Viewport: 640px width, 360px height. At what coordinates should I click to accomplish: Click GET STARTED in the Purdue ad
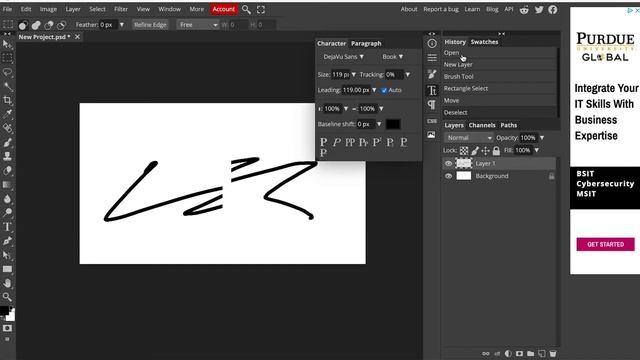(605, 244)
